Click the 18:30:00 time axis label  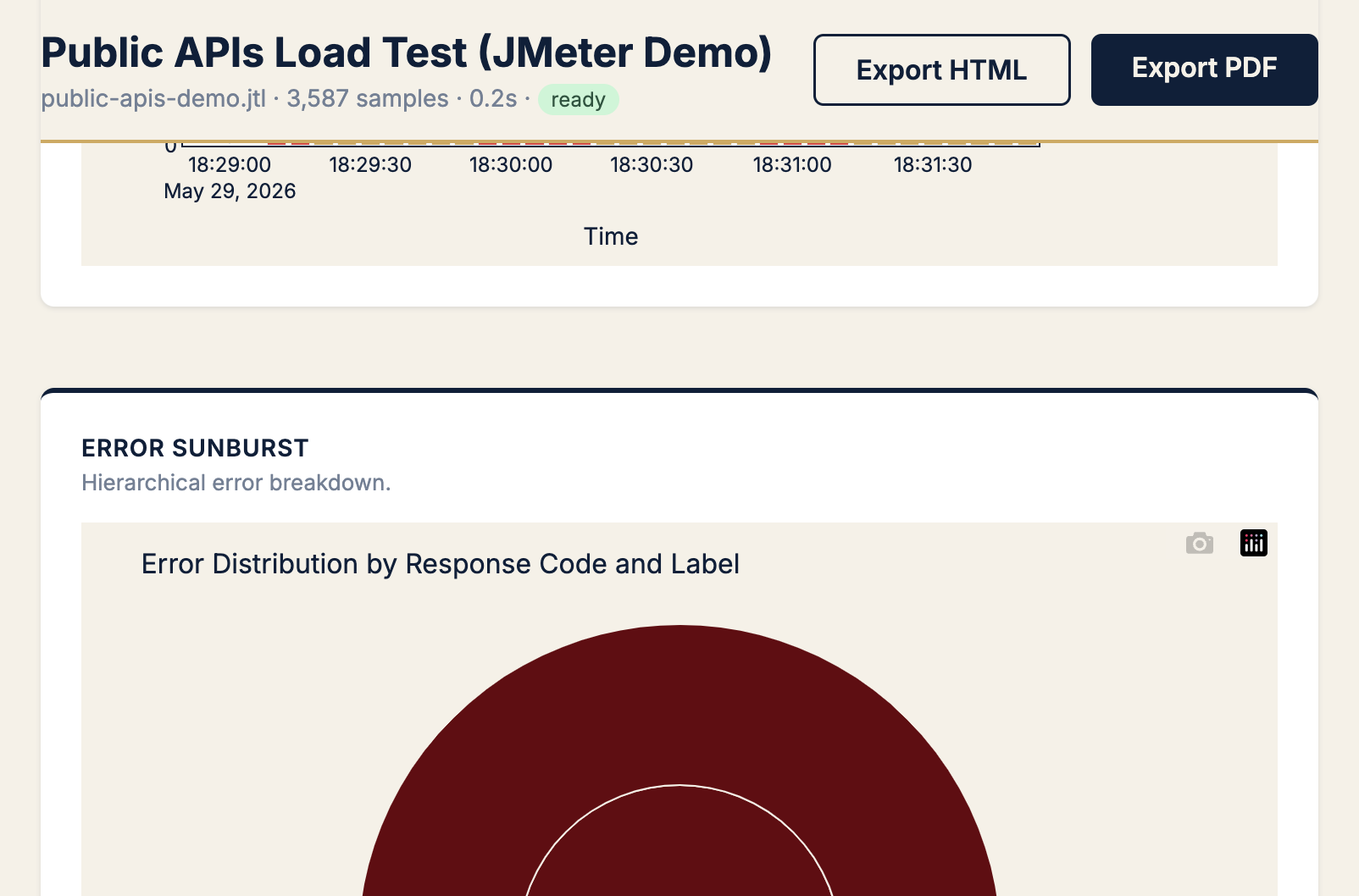click(x=511, y=165)
